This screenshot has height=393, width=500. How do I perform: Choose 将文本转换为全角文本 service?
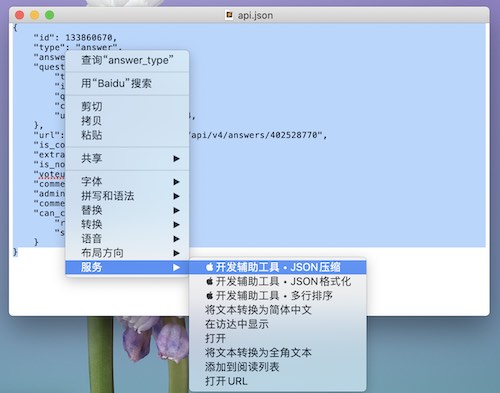tap(278, 353)
